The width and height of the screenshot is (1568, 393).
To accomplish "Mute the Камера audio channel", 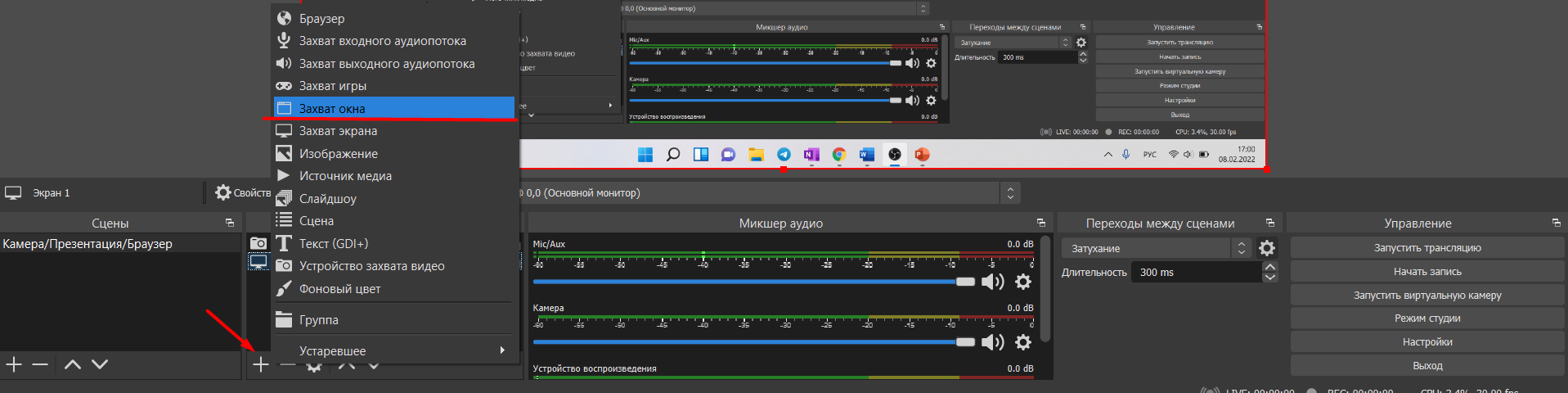I will point(992,341).
